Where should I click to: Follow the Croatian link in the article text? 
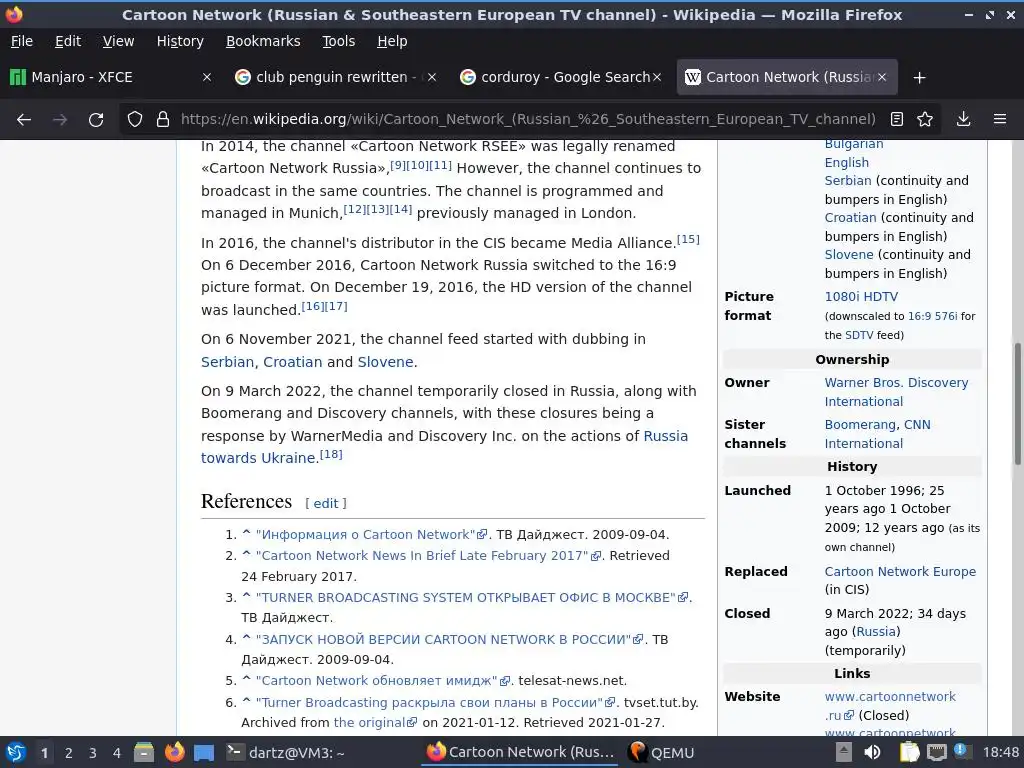[293, 362]
